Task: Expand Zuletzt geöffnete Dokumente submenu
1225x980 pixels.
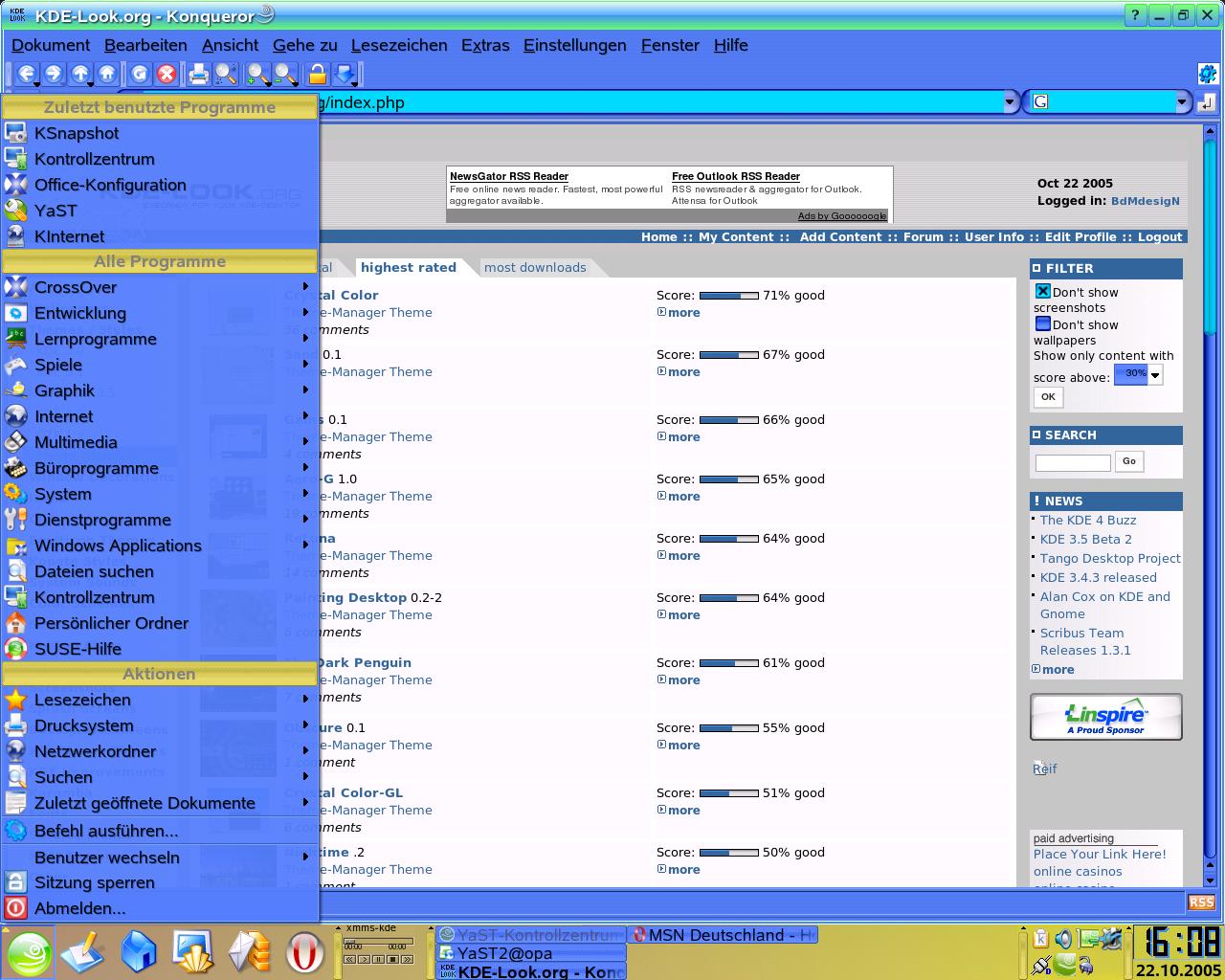Action: click(159, 803)
